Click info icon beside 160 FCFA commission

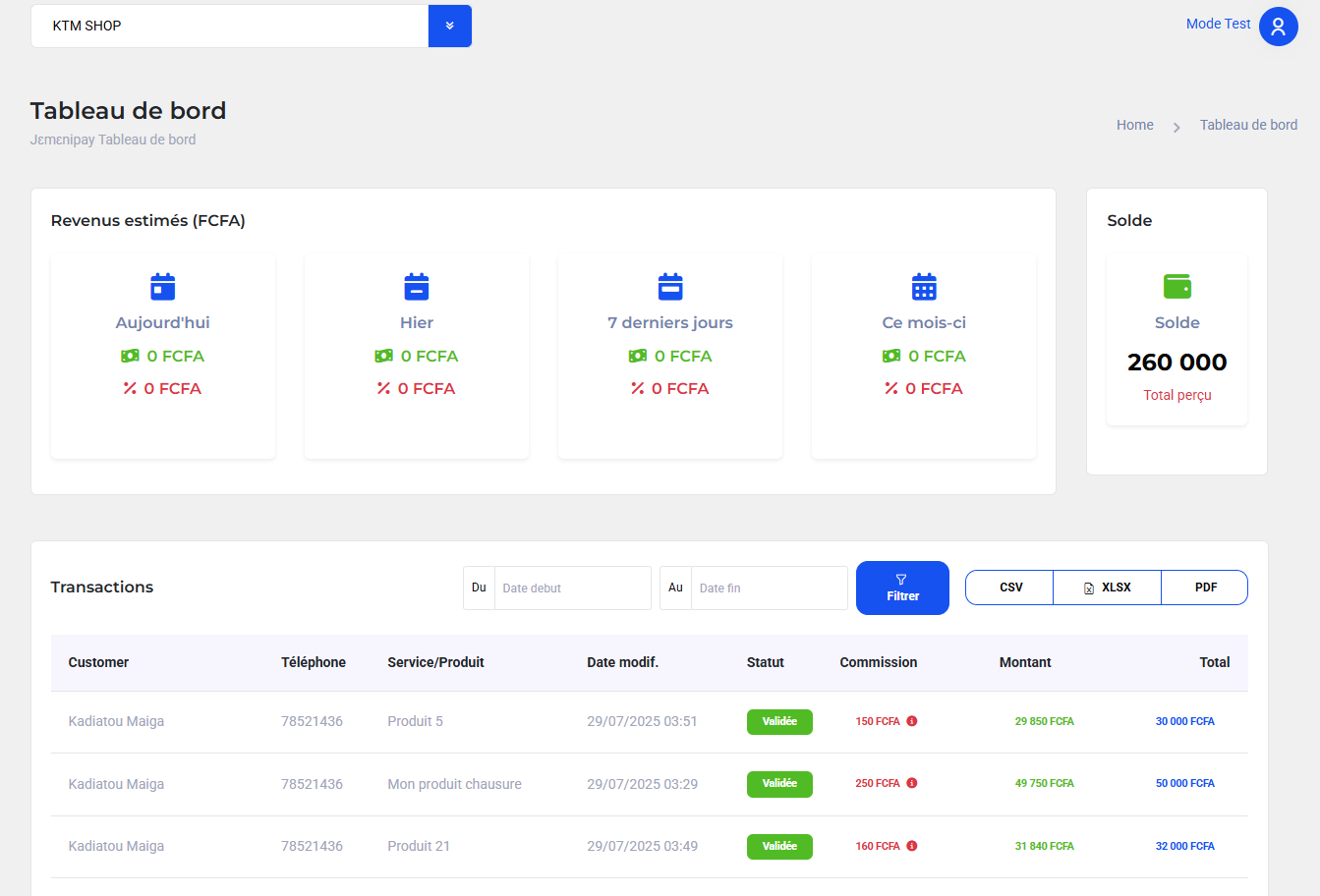pos(912,846)
